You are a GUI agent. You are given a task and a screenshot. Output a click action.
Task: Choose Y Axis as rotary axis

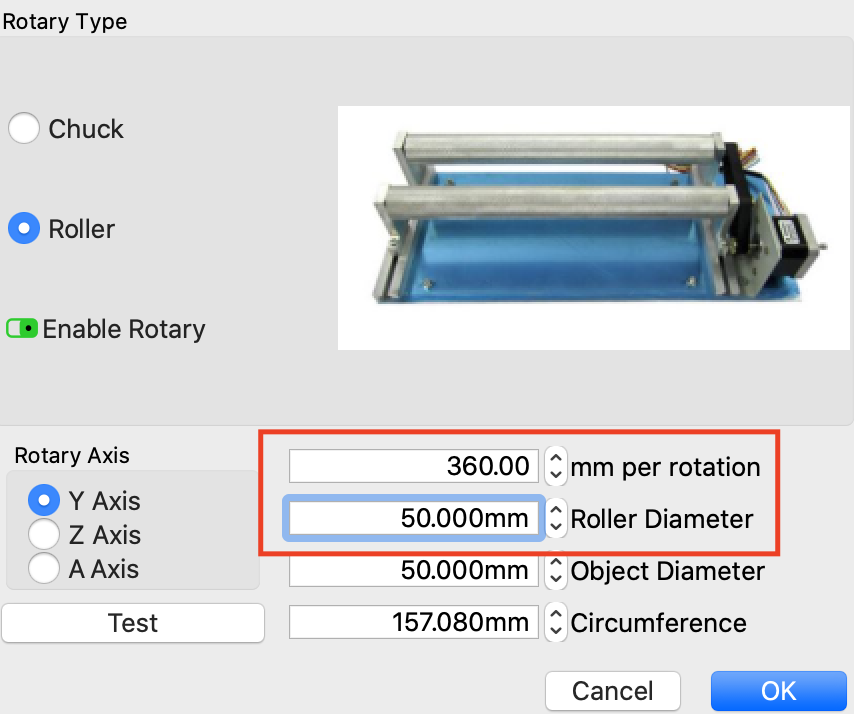click(x=44, y=500)
